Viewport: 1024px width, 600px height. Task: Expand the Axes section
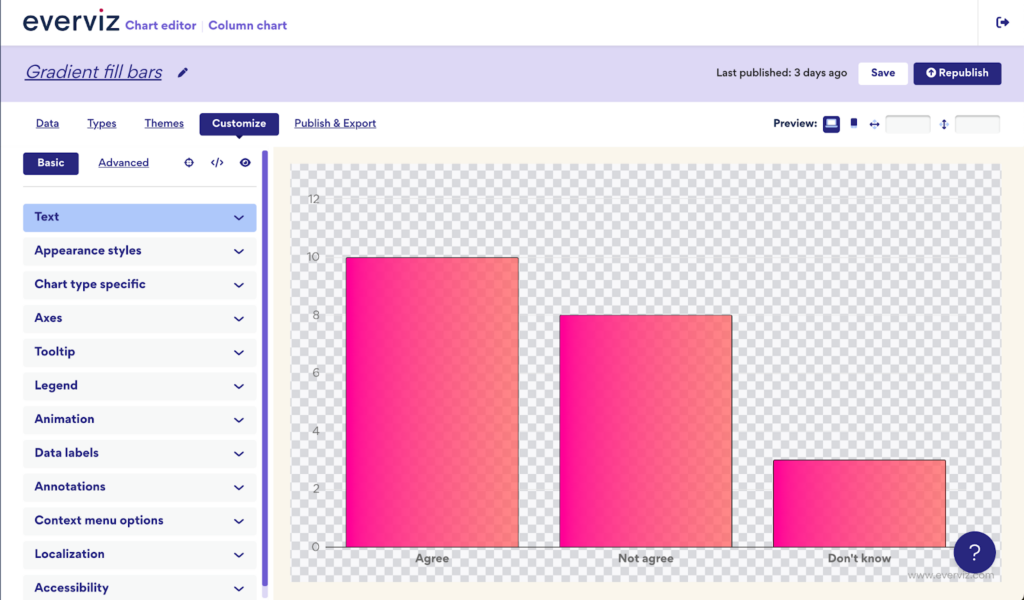pos(139,317)
